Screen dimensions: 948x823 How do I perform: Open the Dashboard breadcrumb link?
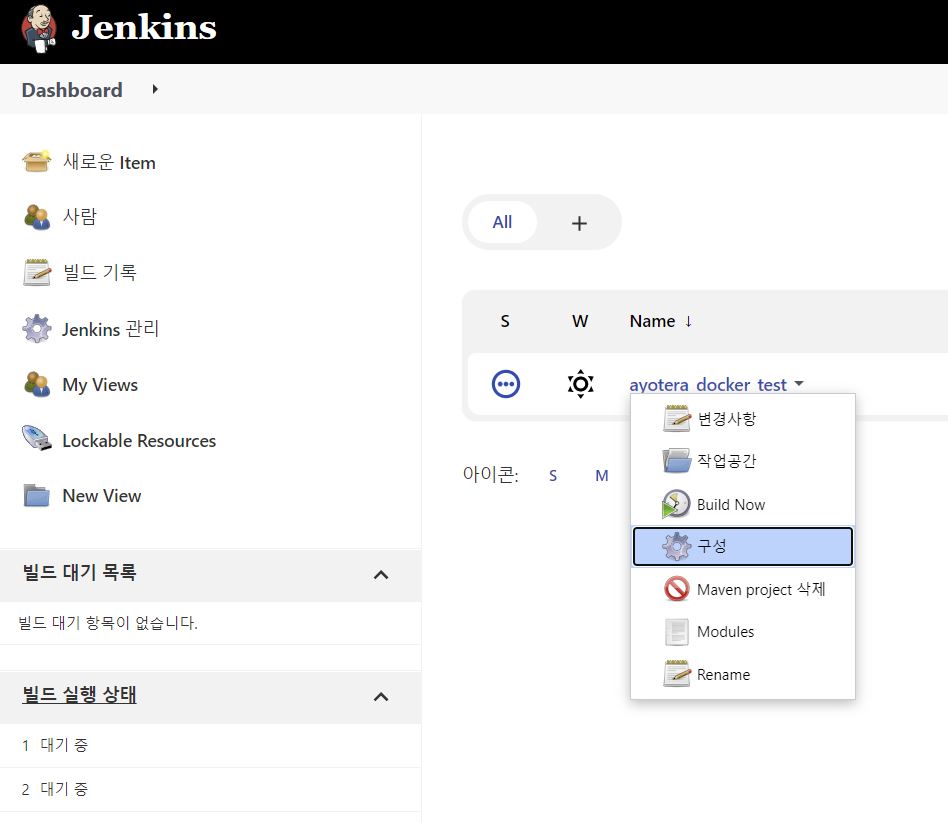(x=72, y=90)
